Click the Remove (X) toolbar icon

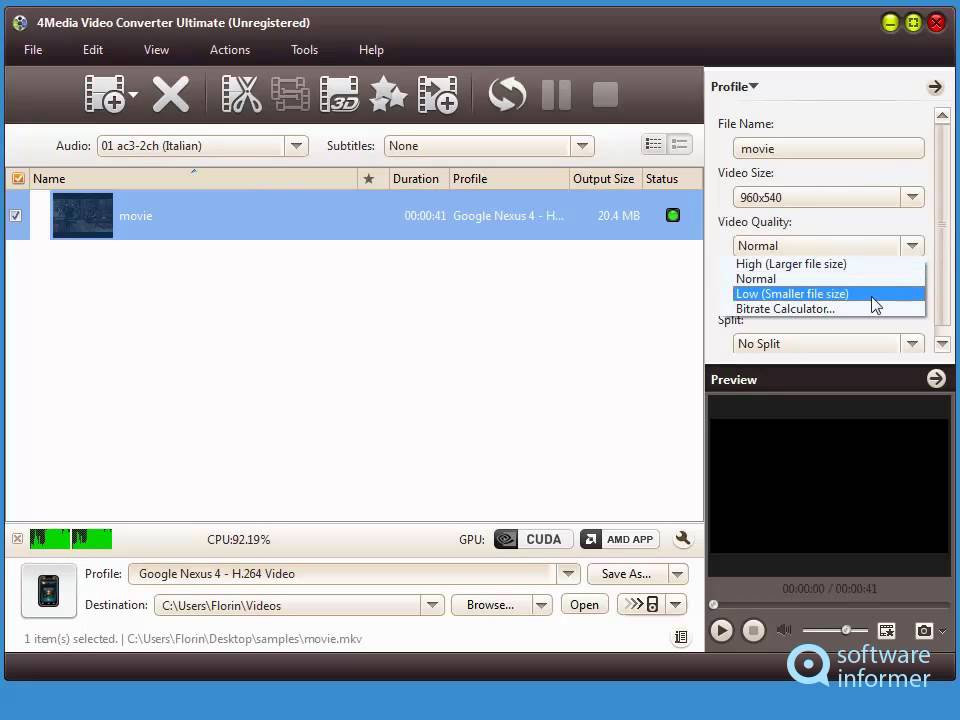[x=171, y=94]
